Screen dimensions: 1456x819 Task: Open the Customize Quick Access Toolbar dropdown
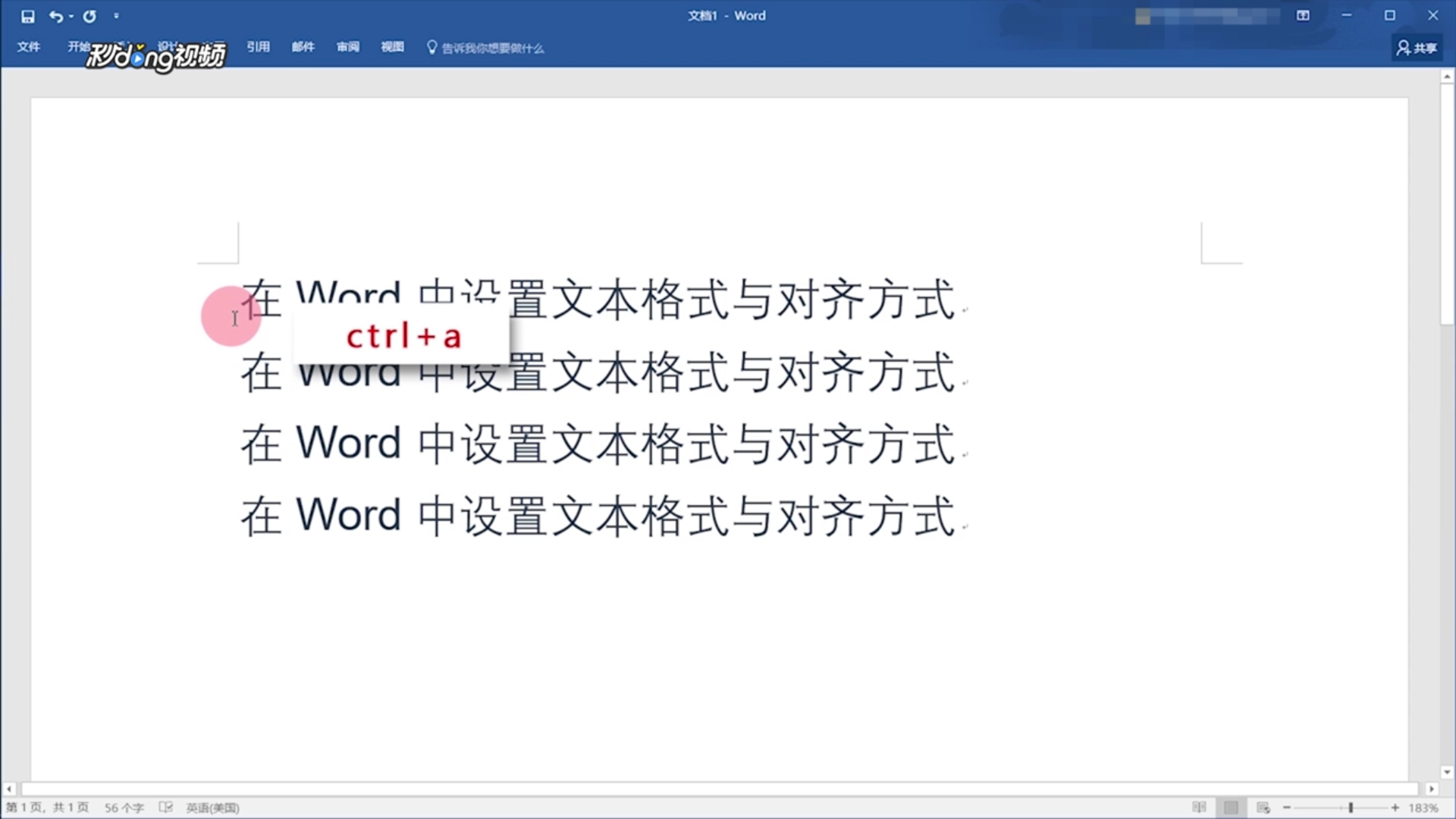point(116,16)
